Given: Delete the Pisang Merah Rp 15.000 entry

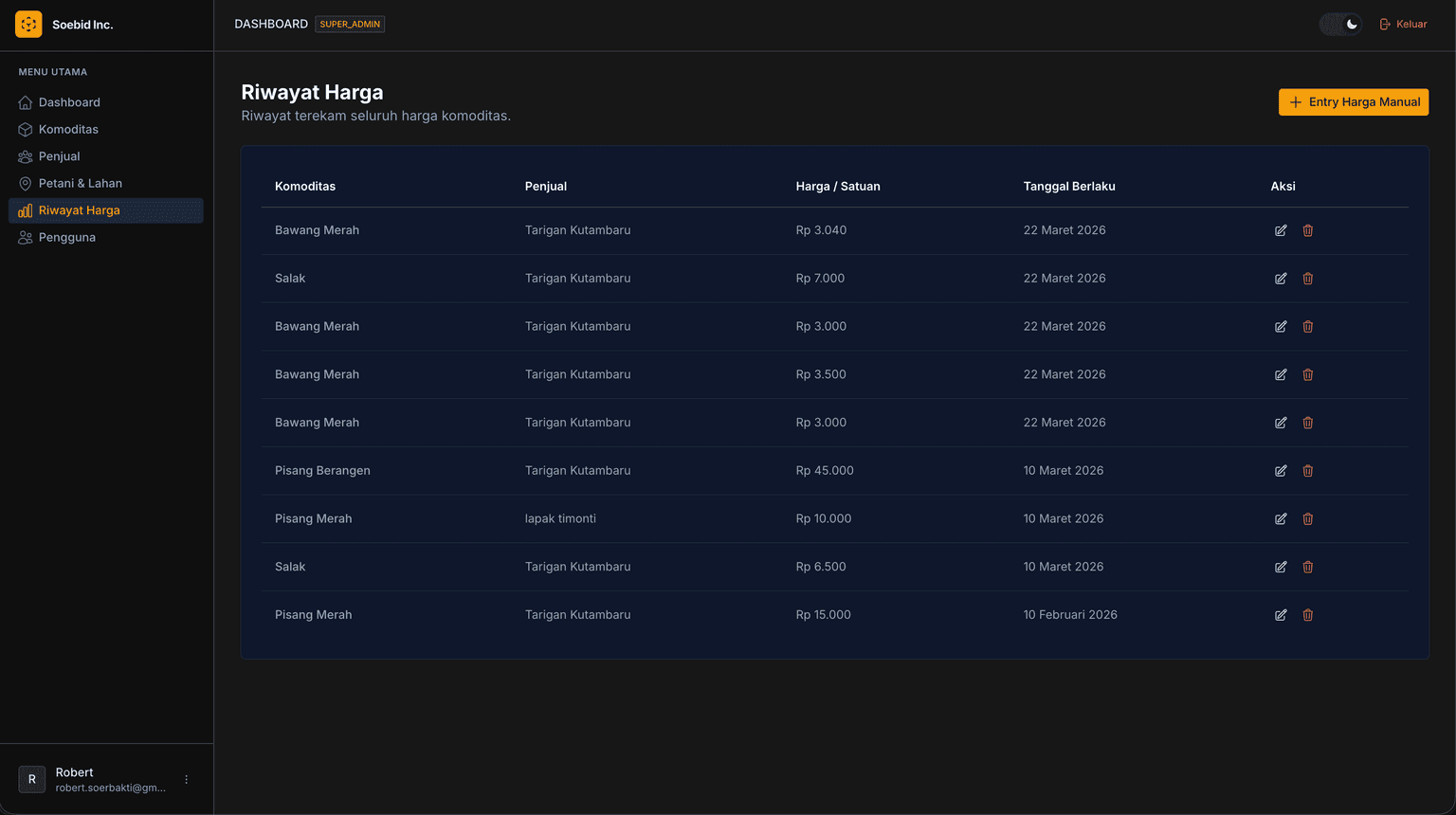Looking at the screenshot, I should 1308,615.
